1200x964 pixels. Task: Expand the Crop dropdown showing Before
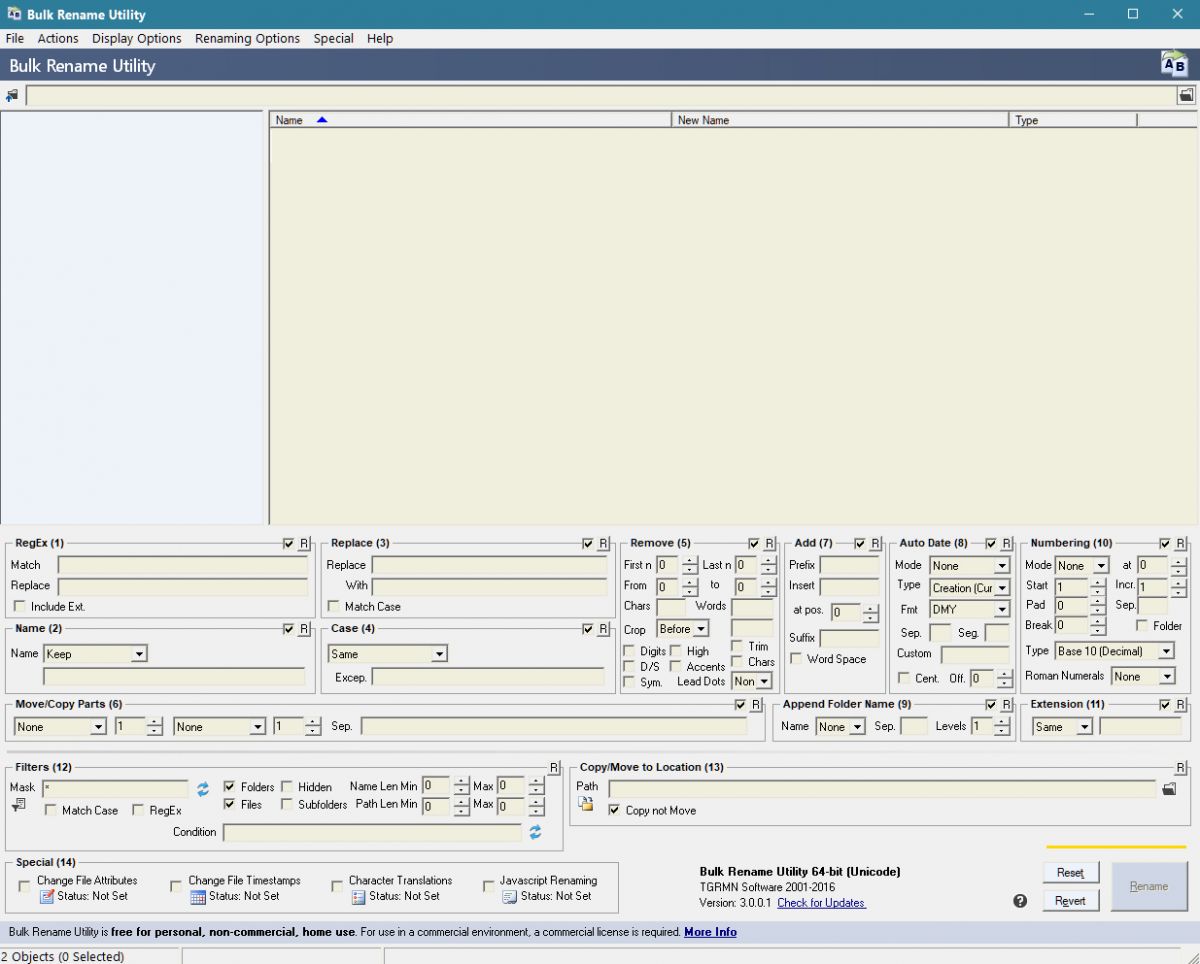pos(683,629)
